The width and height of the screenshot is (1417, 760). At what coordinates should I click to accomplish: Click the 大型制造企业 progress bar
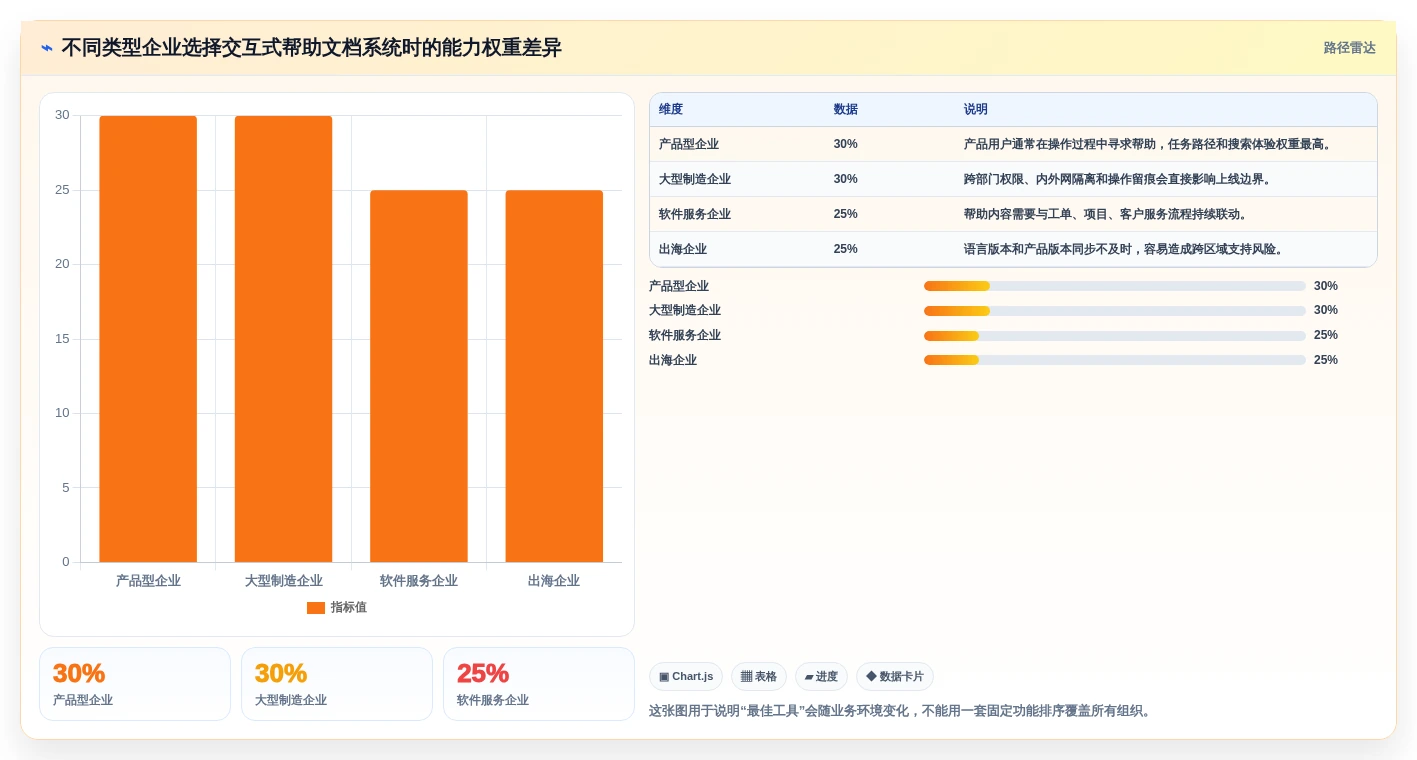pyautogui.click(x=1115, y=311)
